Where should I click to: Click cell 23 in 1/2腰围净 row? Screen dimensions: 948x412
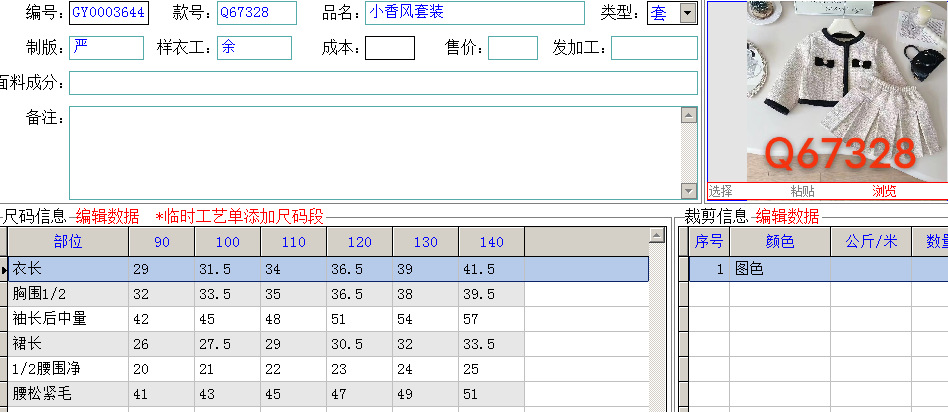(359, 368)
